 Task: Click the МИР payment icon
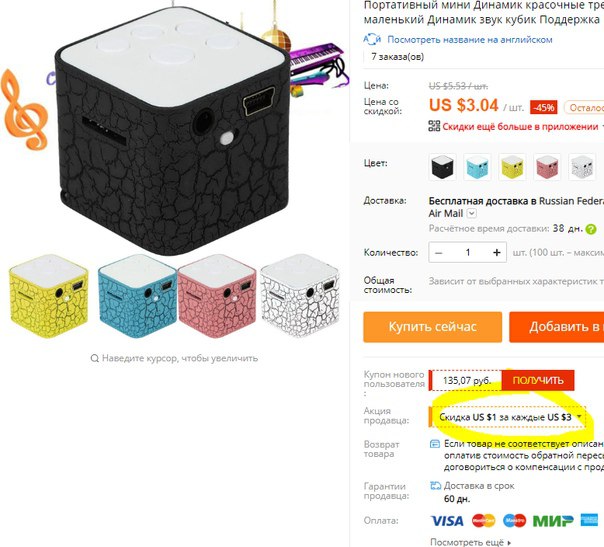click(553, 521)
